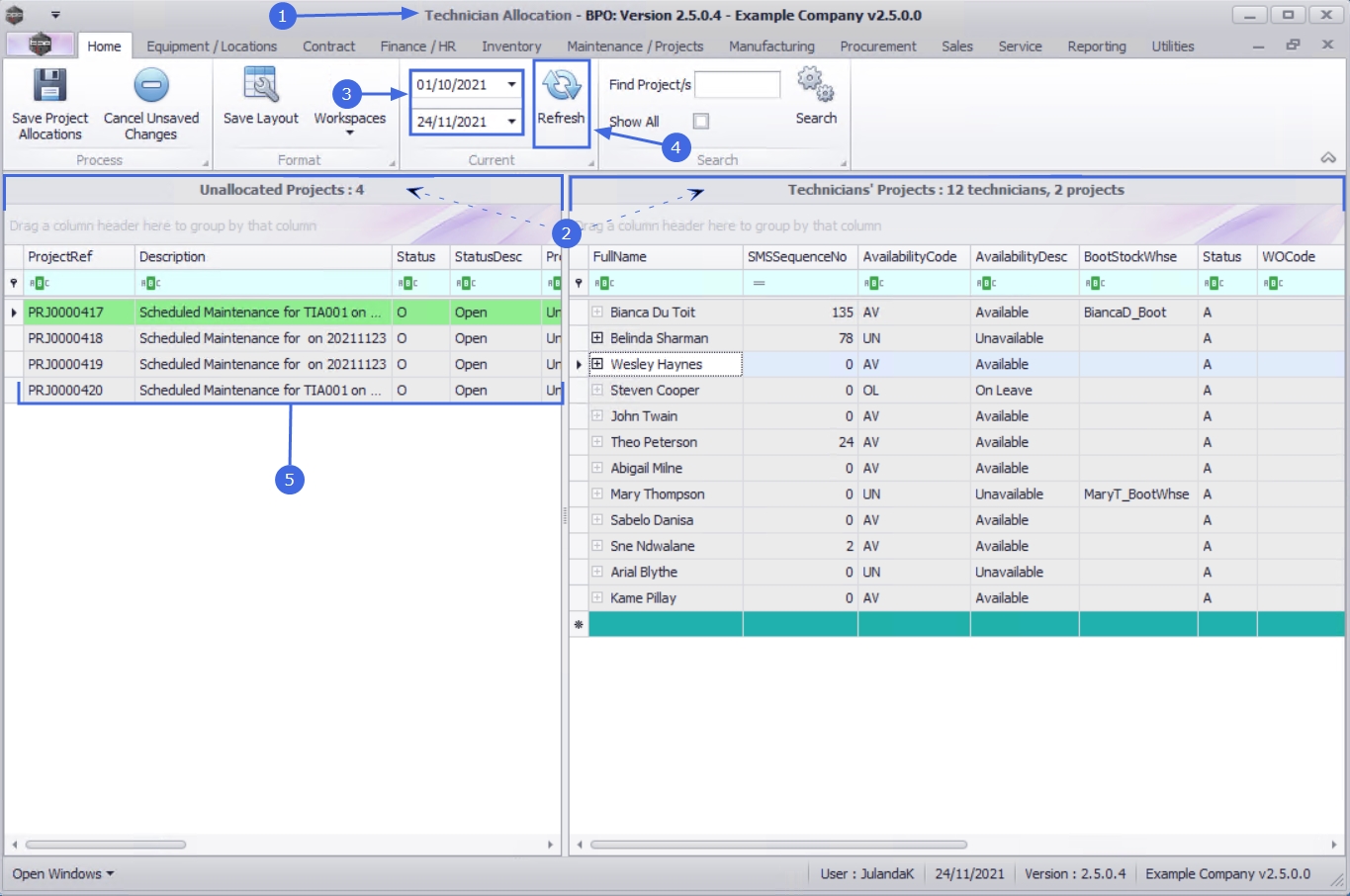Open the Equipment / Locations tab
This screenshot has width=1350, height=896.
212,46
